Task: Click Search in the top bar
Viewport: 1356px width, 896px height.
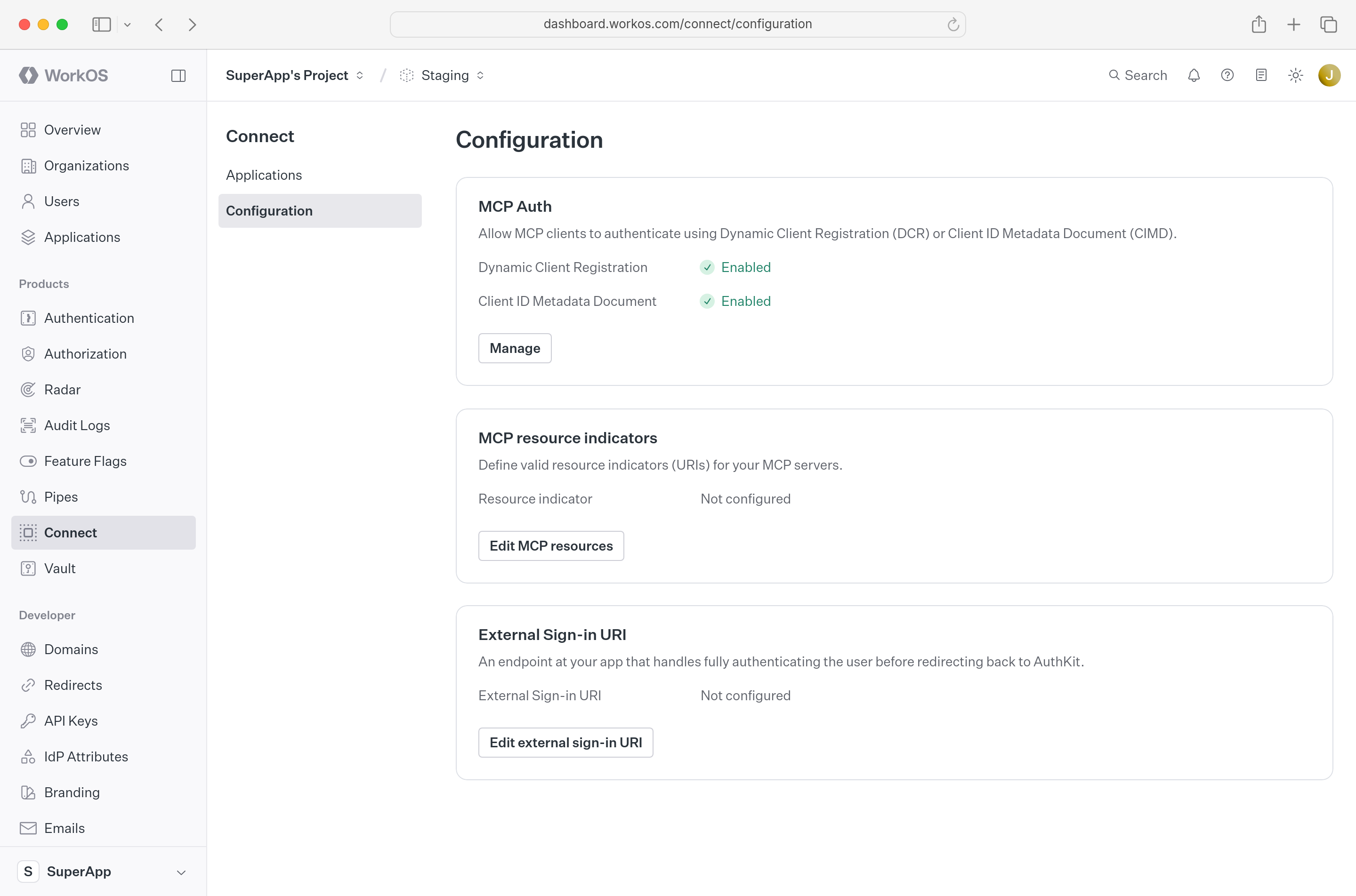Action: tap(1138, 75)
